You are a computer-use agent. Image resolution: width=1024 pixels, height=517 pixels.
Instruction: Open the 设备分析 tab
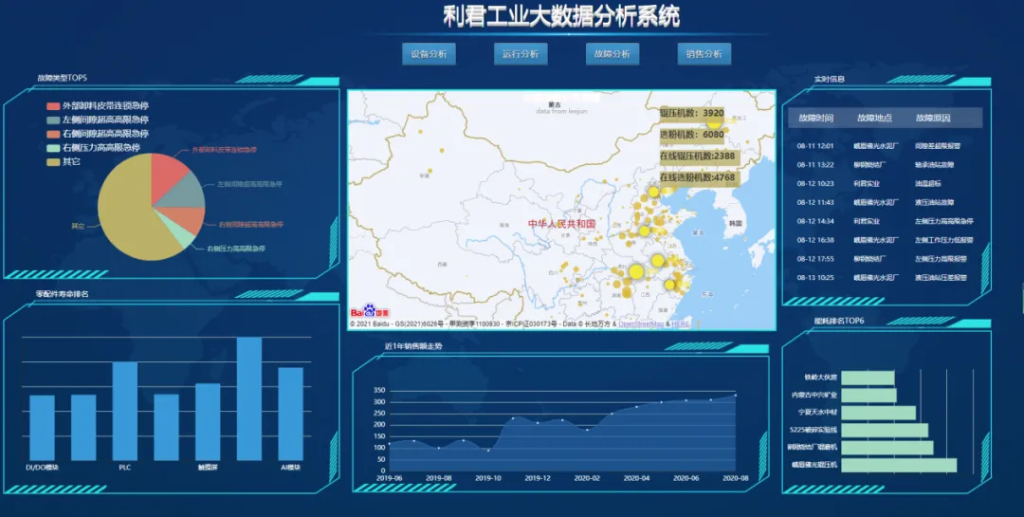pos(428,54)
